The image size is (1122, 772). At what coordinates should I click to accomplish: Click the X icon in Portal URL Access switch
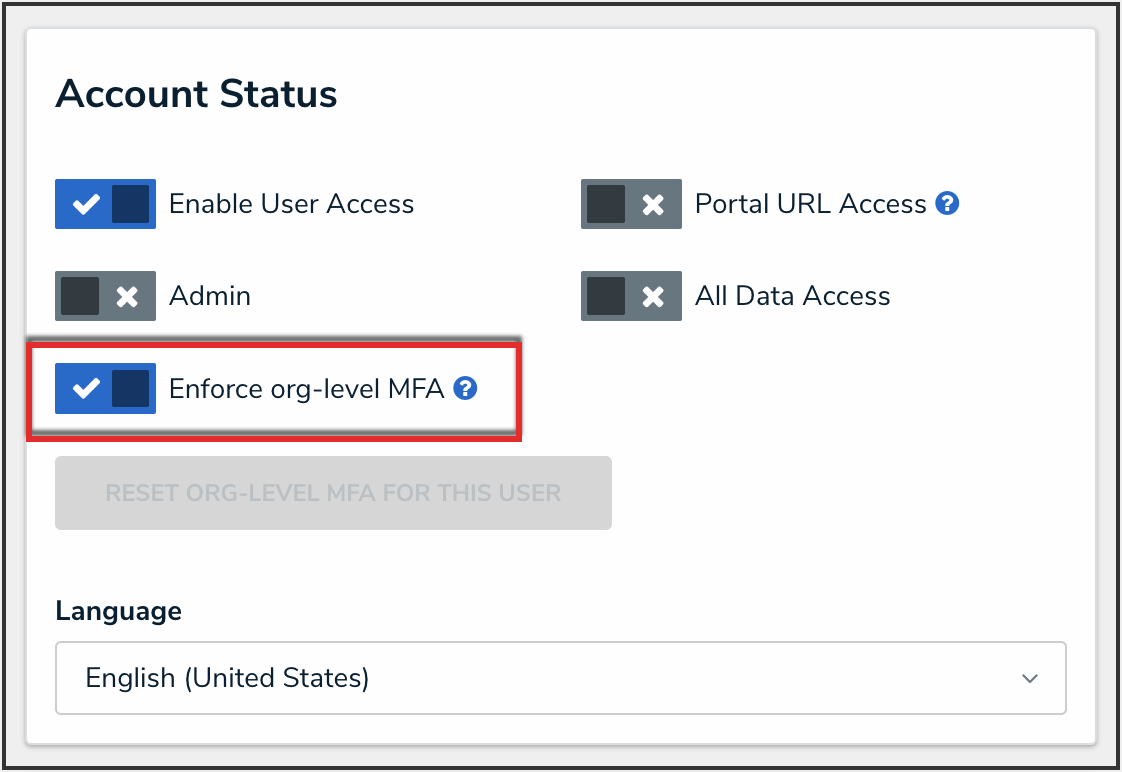pyautogui.click(x=653, y=204)
